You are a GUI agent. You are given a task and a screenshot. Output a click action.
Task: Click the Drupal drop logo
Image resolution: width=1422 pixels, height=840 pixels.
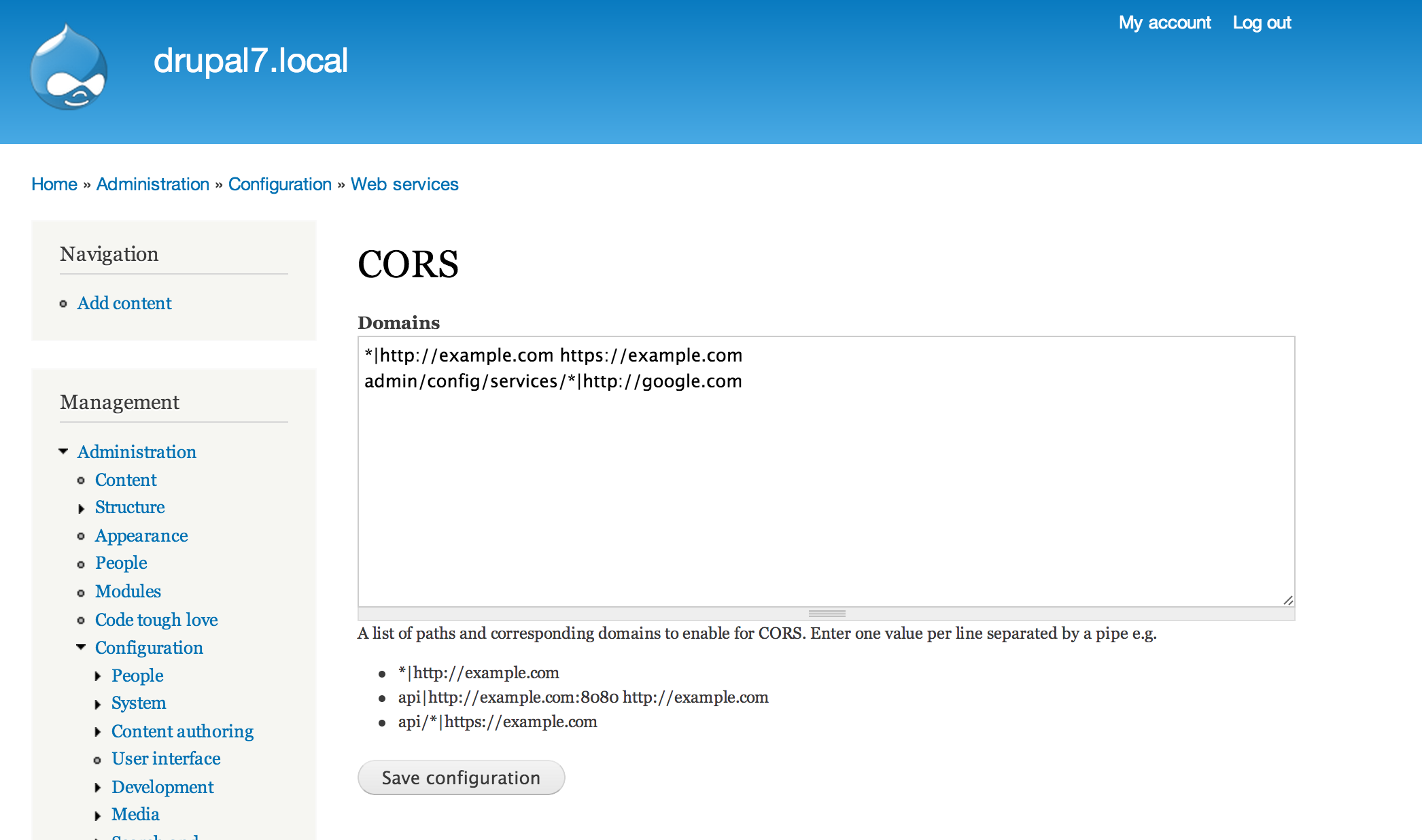(x=69, y=67)
